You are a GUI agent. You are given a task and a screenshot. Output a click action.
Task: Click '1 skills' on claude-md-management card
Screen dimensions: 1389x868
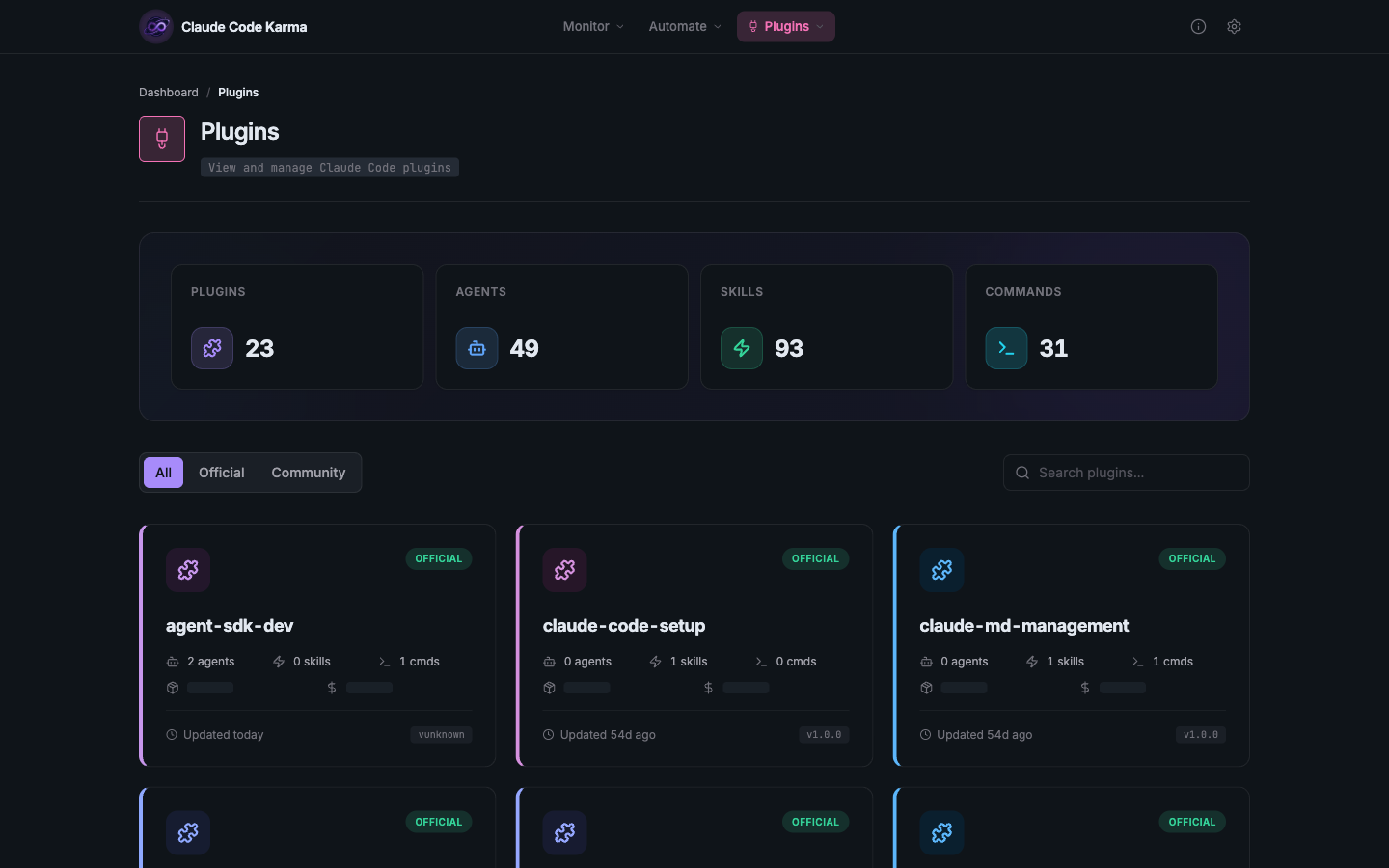tap(1066, 662)
